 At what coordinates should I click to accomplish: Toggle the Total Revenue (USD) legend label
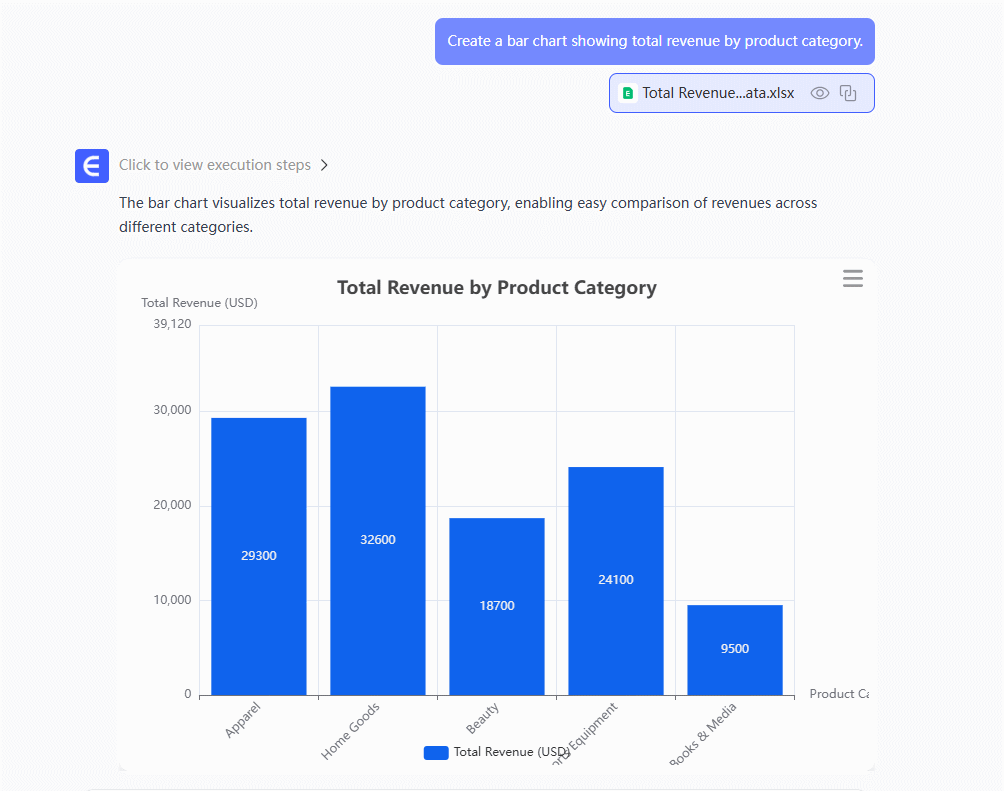[510, 752]
